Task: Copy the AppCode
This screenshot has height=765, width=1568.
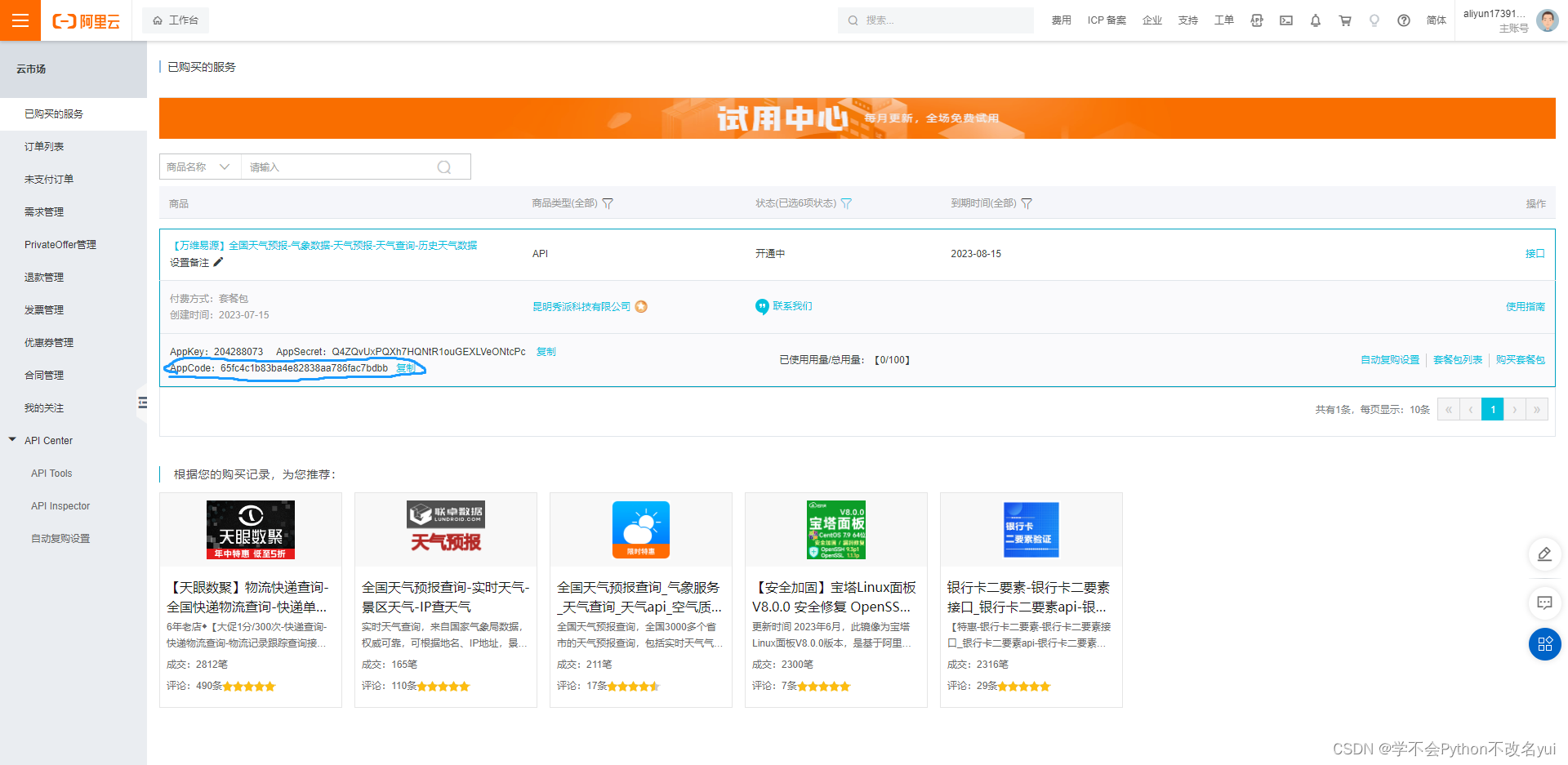Action: click(406, 368)
